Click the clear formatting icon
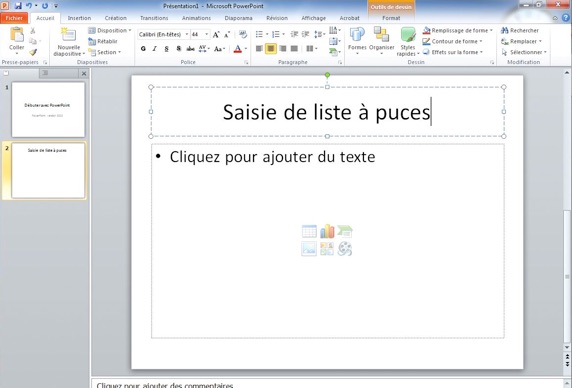The width and height of the screenshot is (572, 388). tap(243, 35)
